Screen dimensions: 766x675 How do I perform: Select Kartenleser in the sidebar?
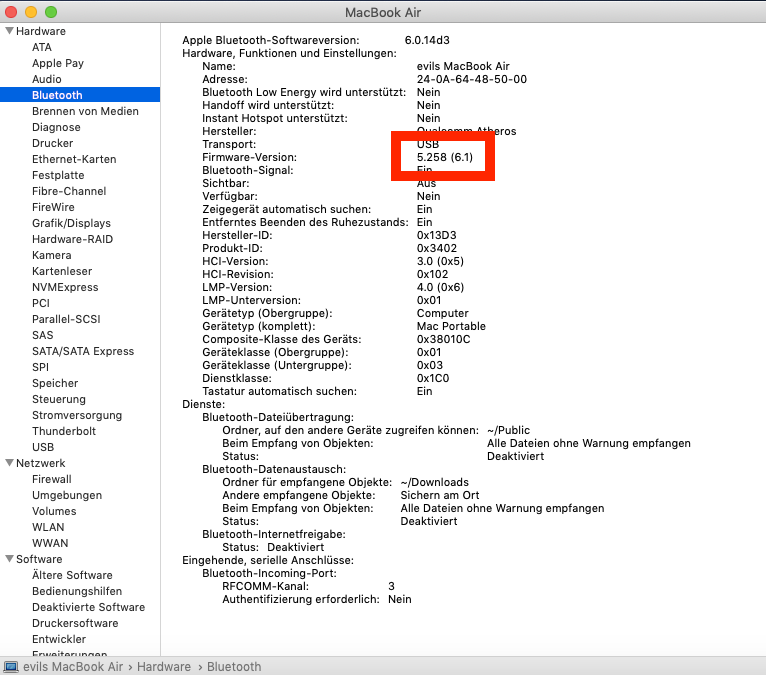(x=62, y=271)
